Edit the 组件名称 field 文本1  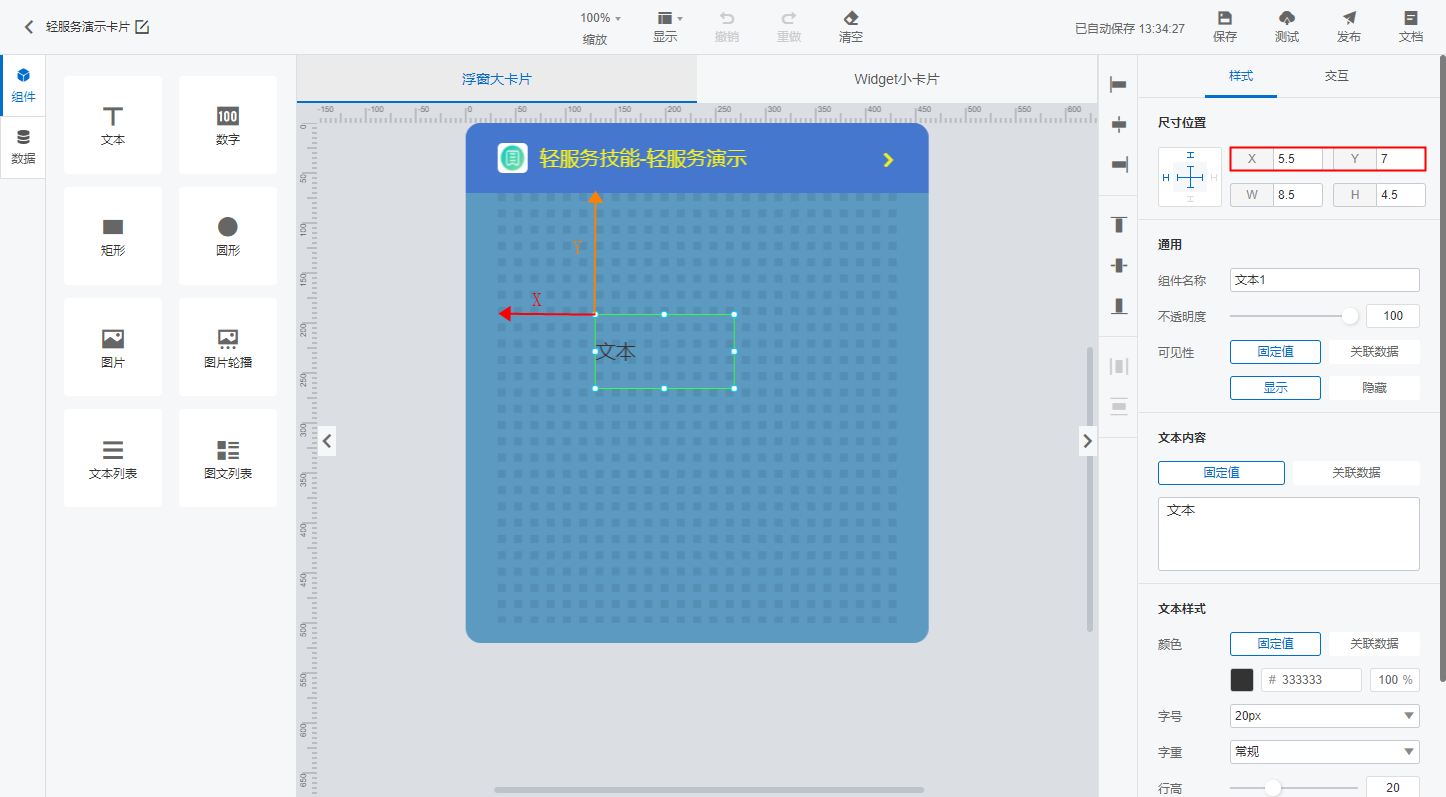pos(1325,280)
